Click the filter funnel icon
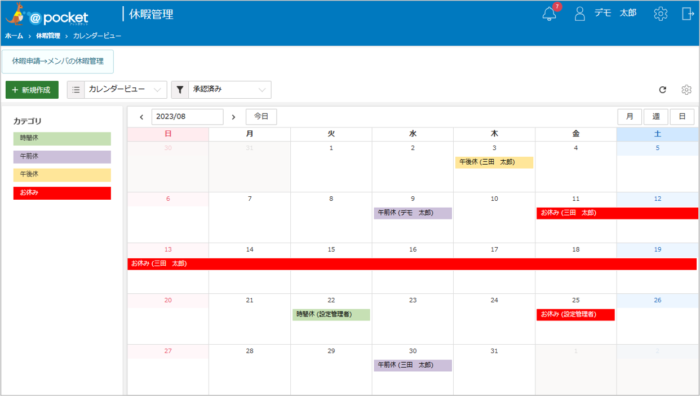This screenshot has width=700, height=396. pos(179,90)
